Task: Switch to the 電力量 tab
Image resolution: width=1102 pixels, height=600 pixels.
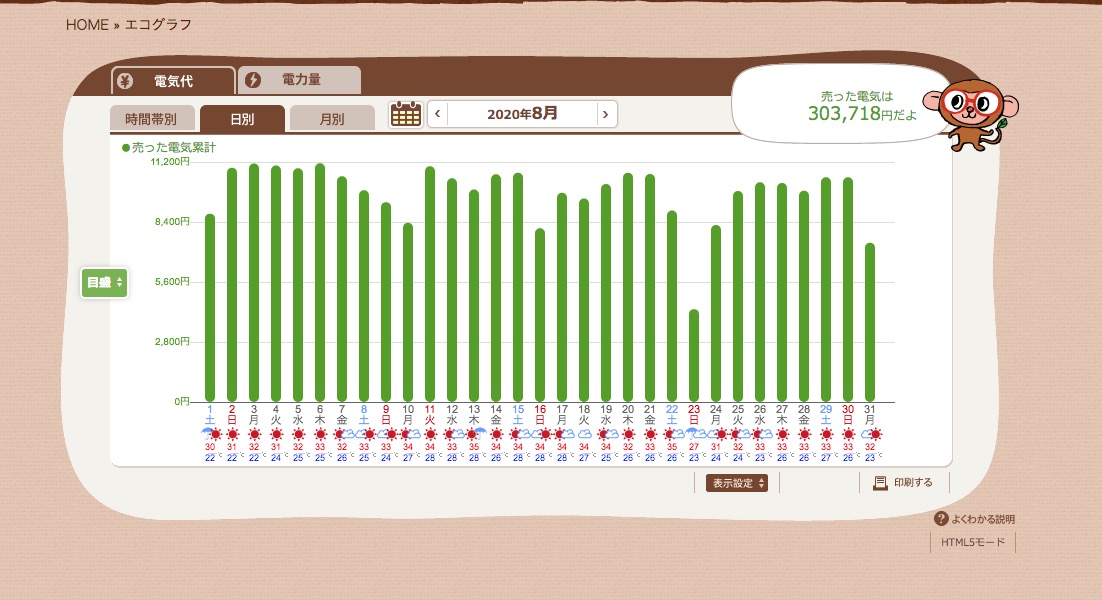Action: 300,80
